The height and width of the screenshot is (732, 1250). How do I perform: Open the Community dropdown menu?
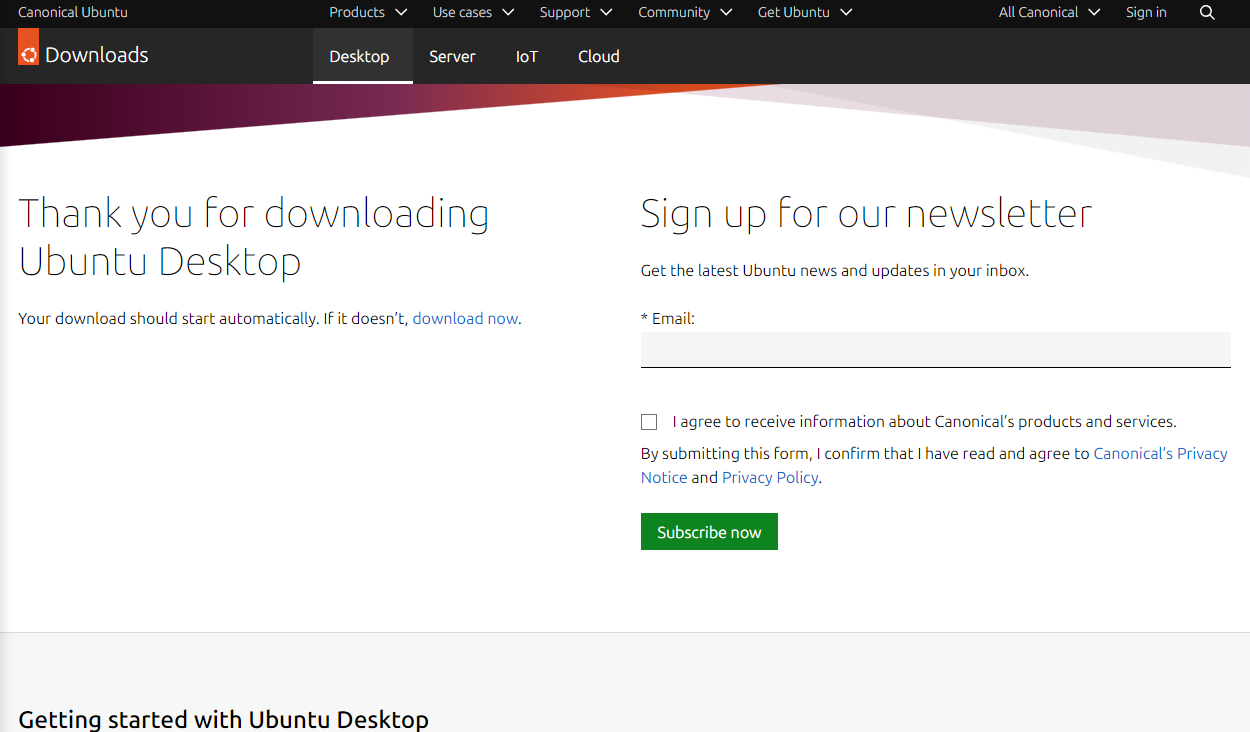685,13
